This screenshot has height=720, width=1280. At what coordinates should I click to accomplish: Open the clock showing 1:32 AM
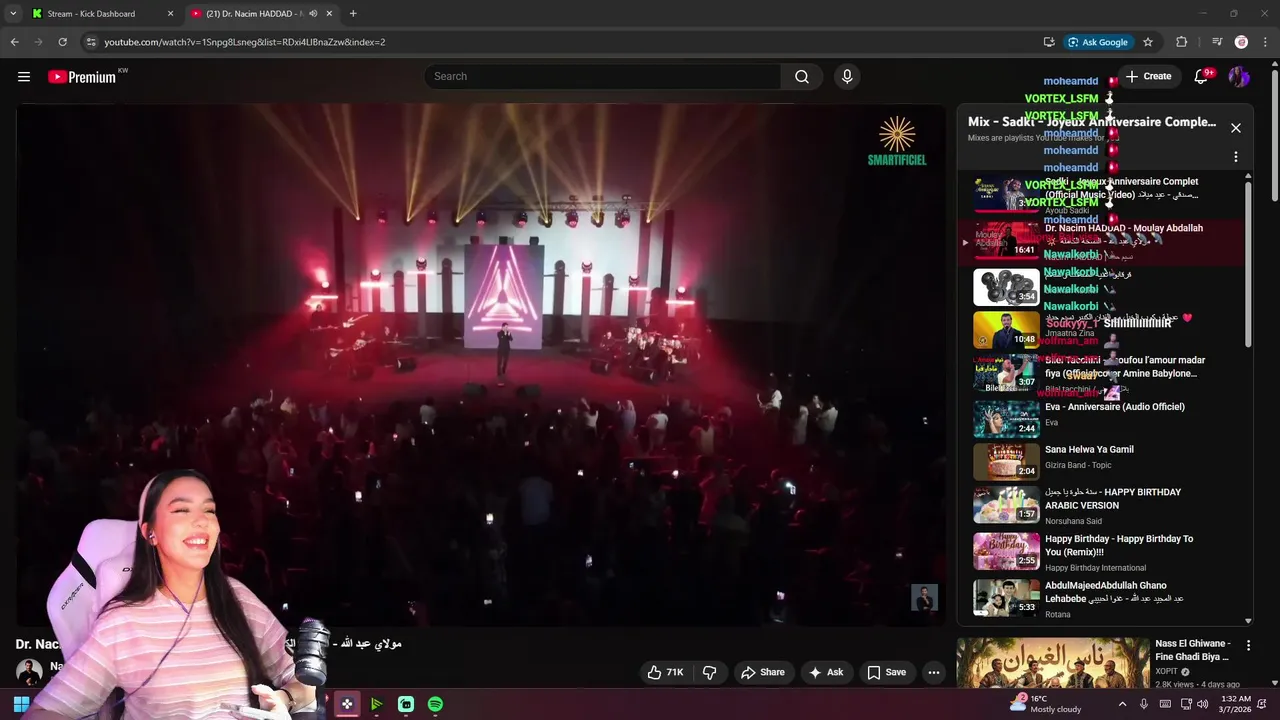coord(1236,704)
